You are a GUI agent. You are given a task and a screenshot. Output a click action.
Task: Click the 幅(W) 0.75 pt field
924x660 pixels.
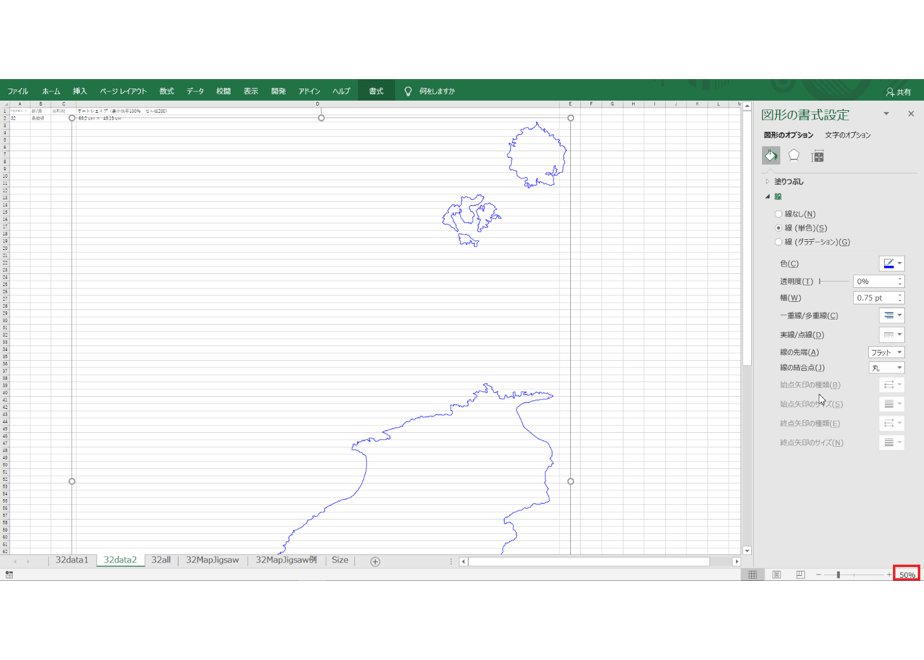tap(874, 298)
